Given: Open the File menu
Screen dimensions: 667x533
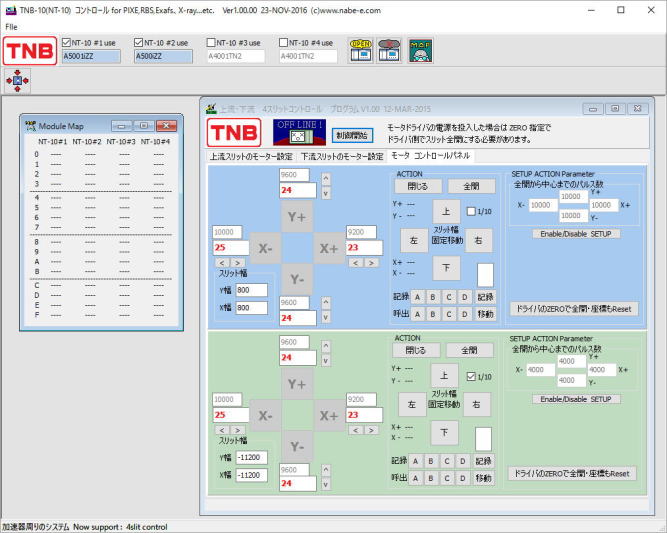Looking at the screenshot, I should click(x=11, y=27).
